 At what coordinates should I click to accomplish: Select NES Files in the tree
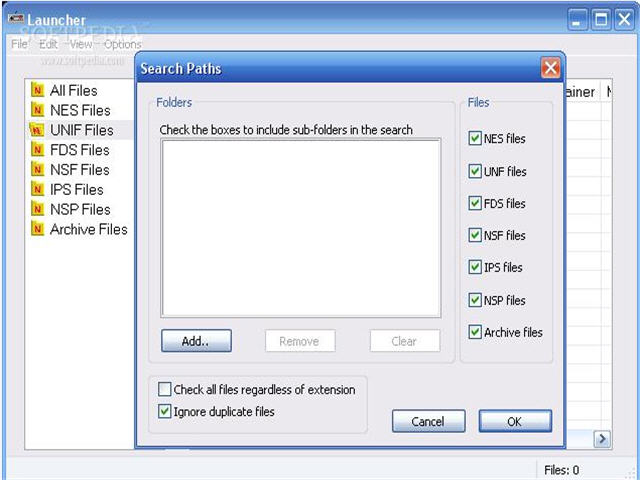point(80,110)
